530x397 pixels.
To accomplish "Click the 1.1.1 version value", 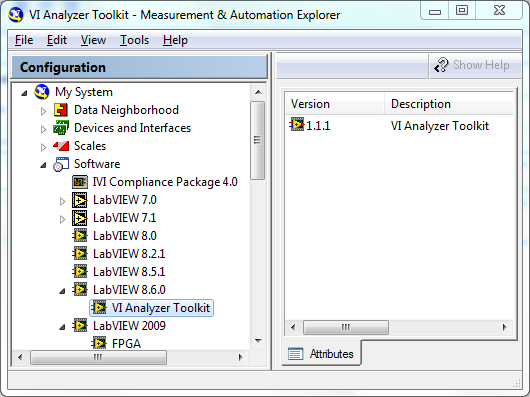I will 318,126.
